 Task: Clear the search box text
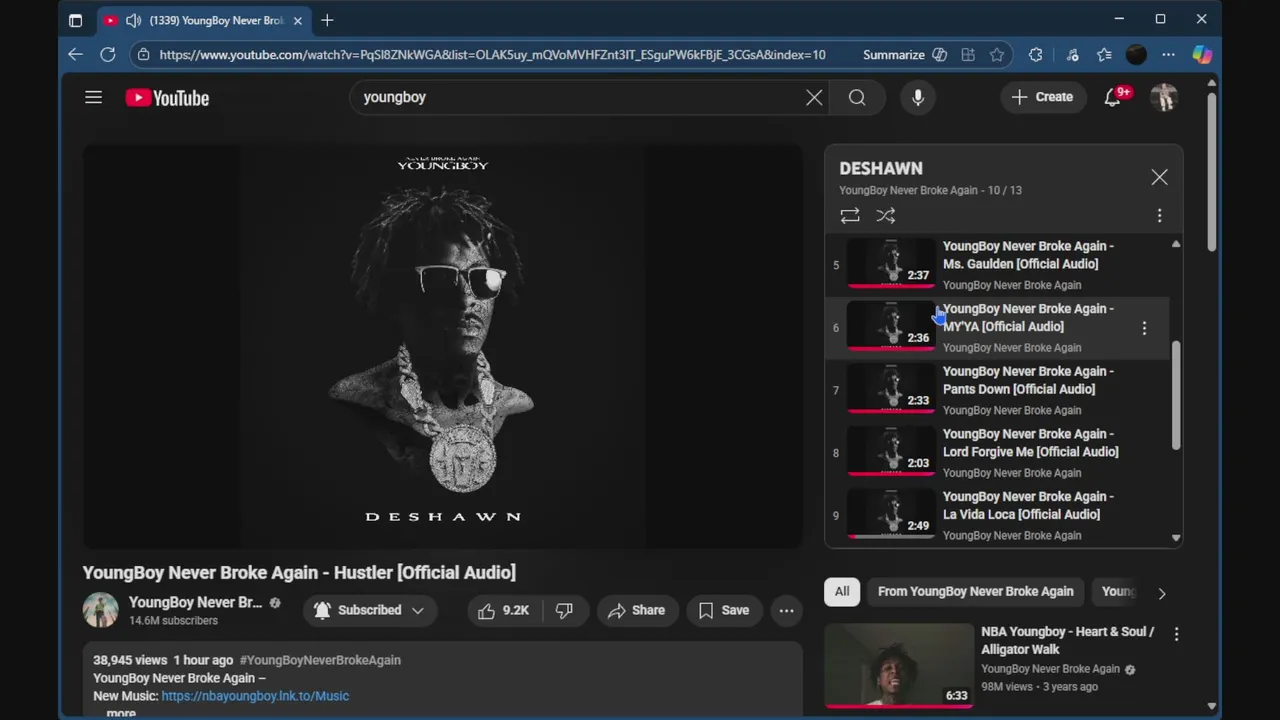814,97
